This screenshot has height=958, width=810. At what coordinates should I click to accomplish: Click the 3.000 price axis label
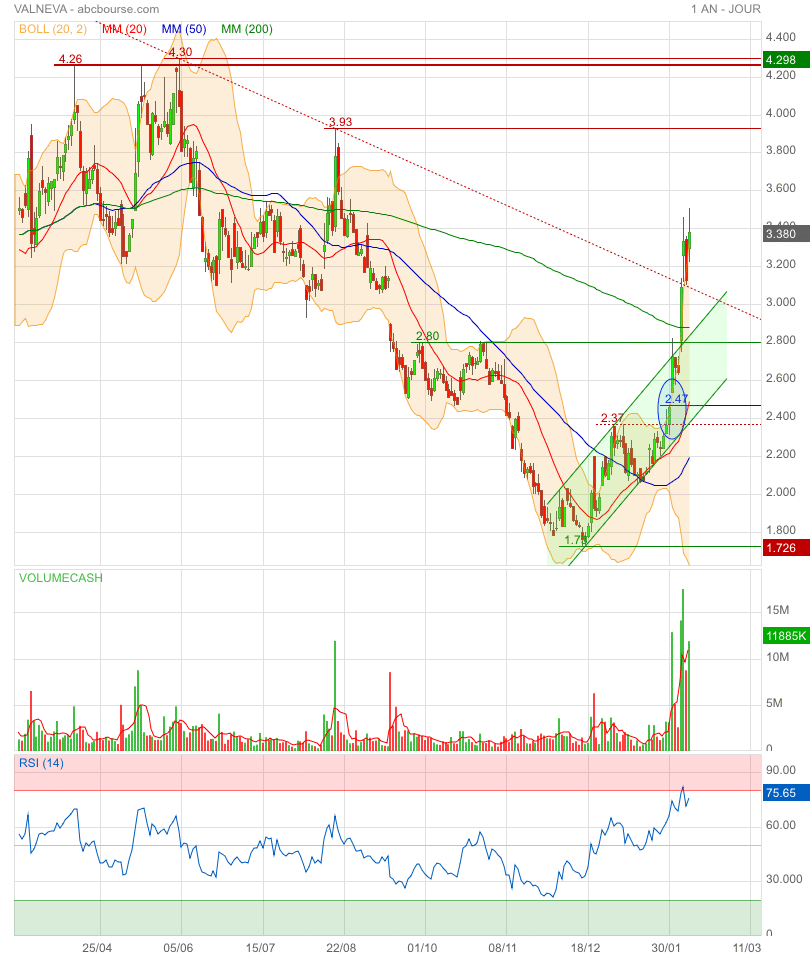click(x=781, y=302)
